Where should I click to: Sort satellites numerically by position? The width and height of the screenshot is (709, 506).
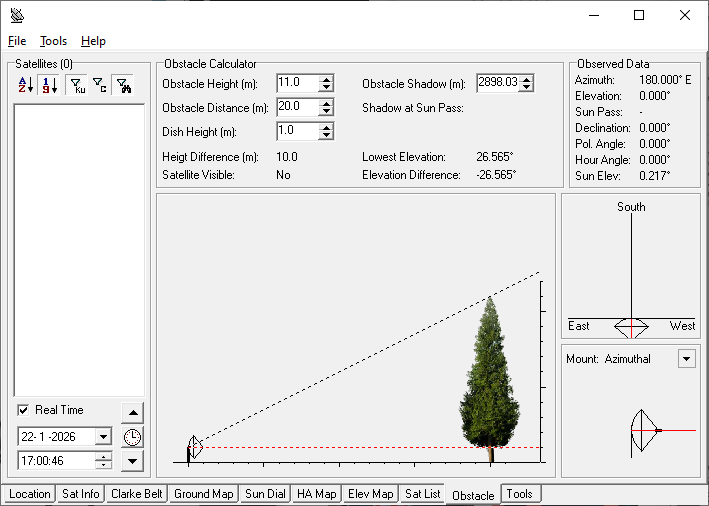[x=50, y=86]
